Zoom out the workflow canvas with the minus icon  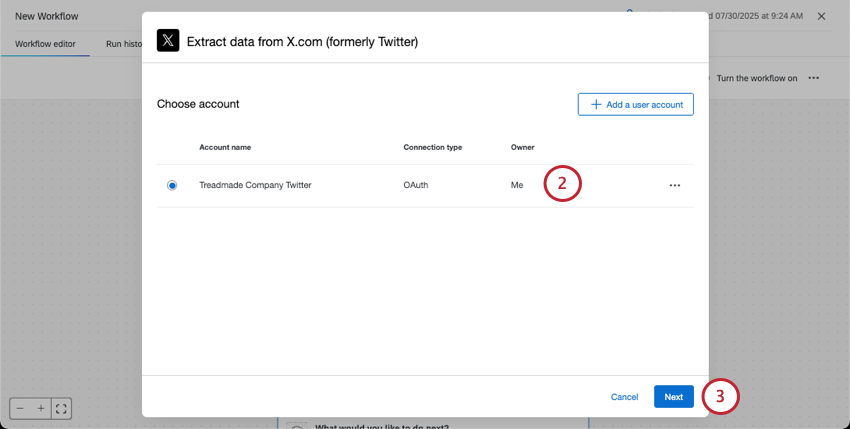(x=20, y=408)
